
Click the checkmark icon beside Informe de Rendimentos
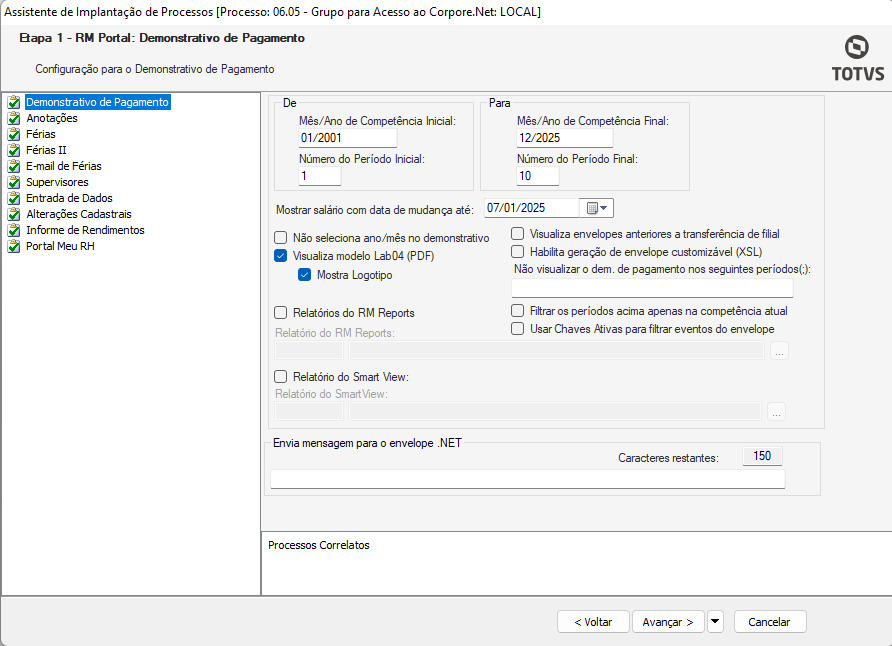(x=14, y=230)
